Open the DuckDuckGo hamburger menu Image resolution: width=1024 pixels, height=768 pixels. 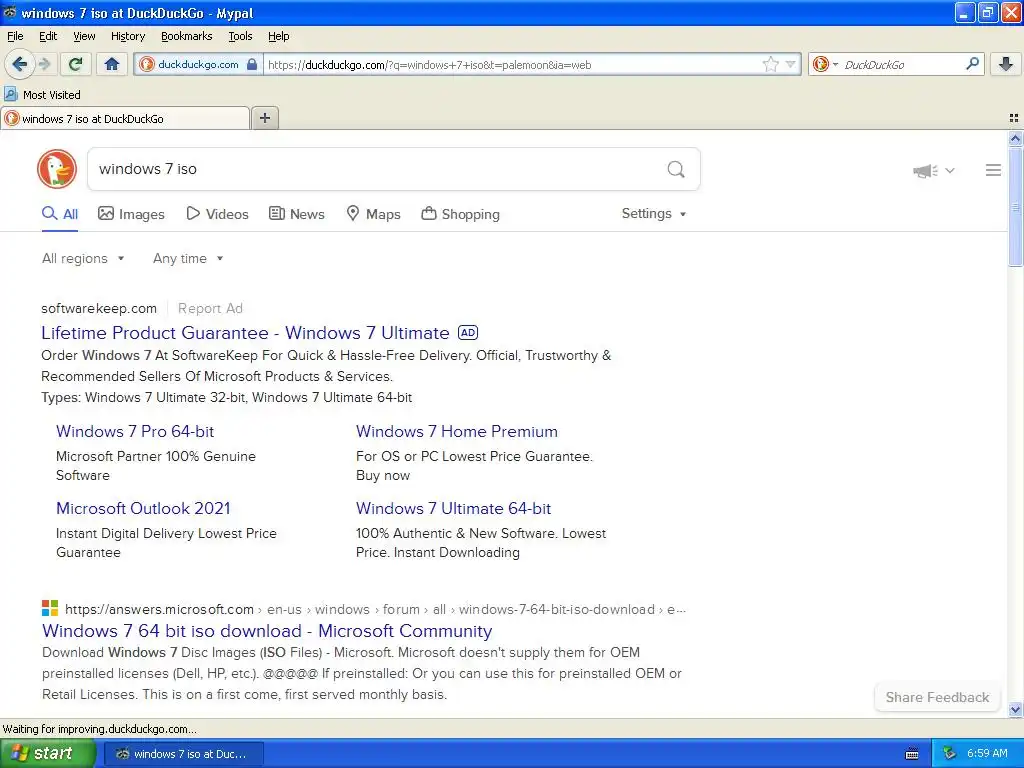(x=993, y=170)
